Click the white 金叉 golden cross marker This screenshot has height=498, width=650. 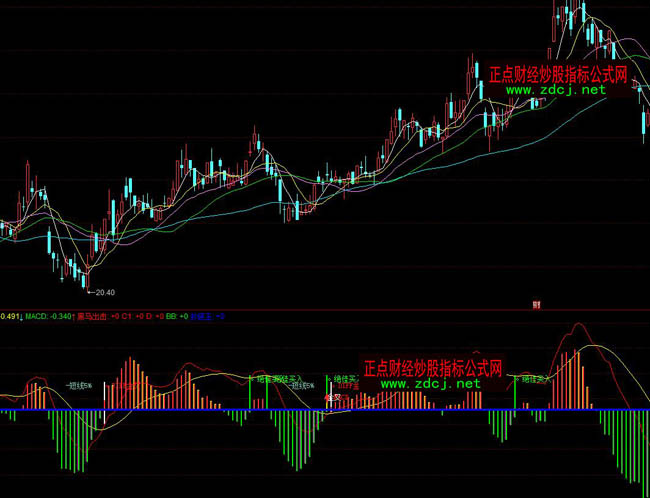[332, 398]
